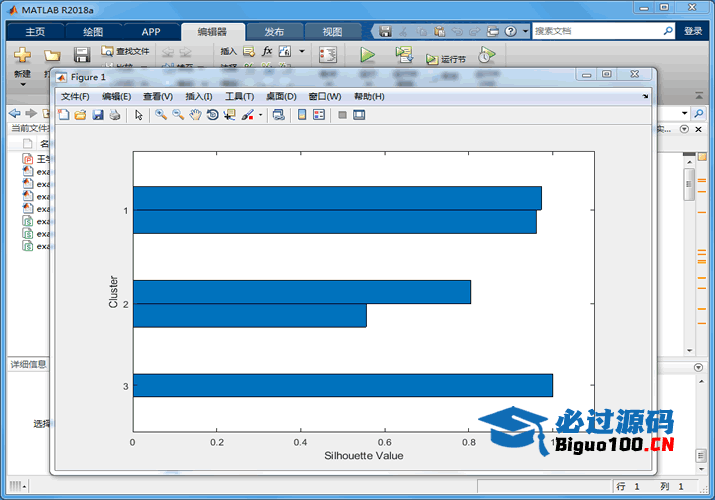The image size is (715, 500).
Task: Expand the 详细信息 panel arrow
Action: (x=698, y=367)
